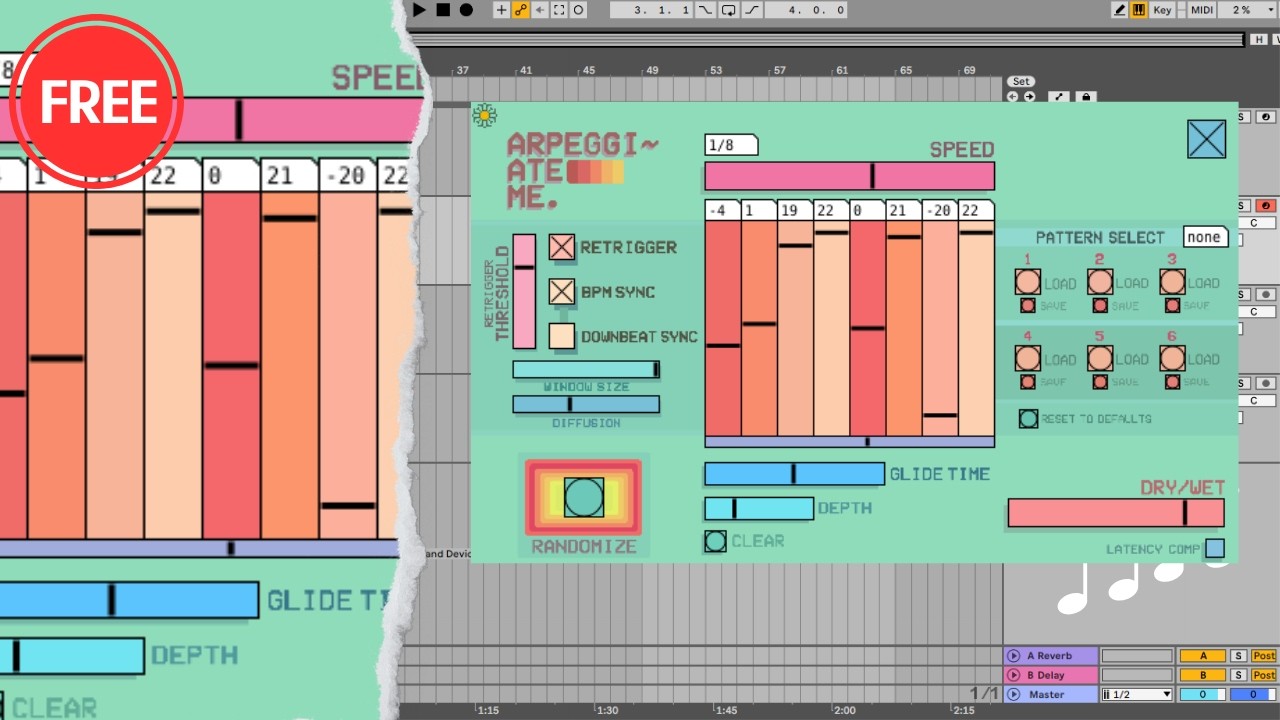
Task: Click the pink Retrigger Threshold vertical slider
Action: pyautogui.click(x=524, y=291)
